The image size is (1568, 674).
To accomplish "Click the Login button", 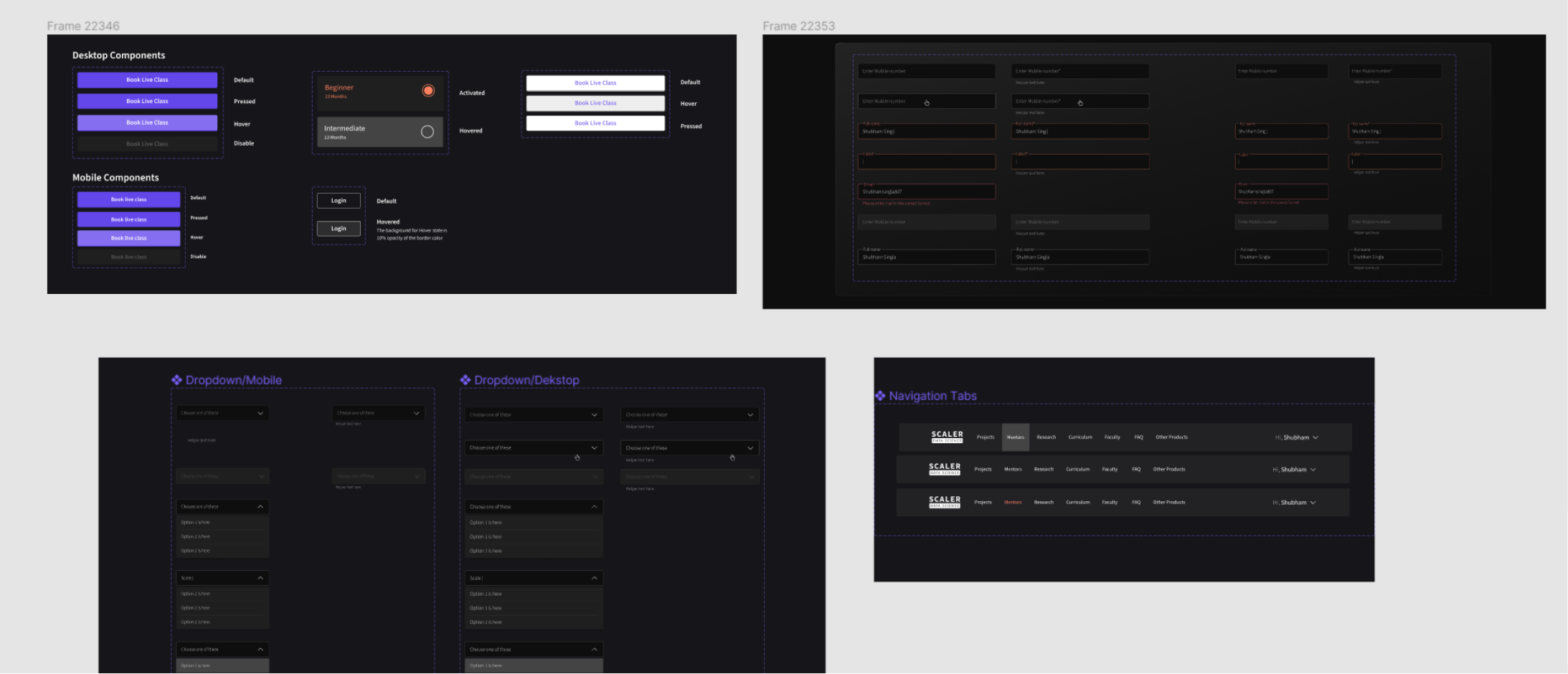I will pos(338,200).
